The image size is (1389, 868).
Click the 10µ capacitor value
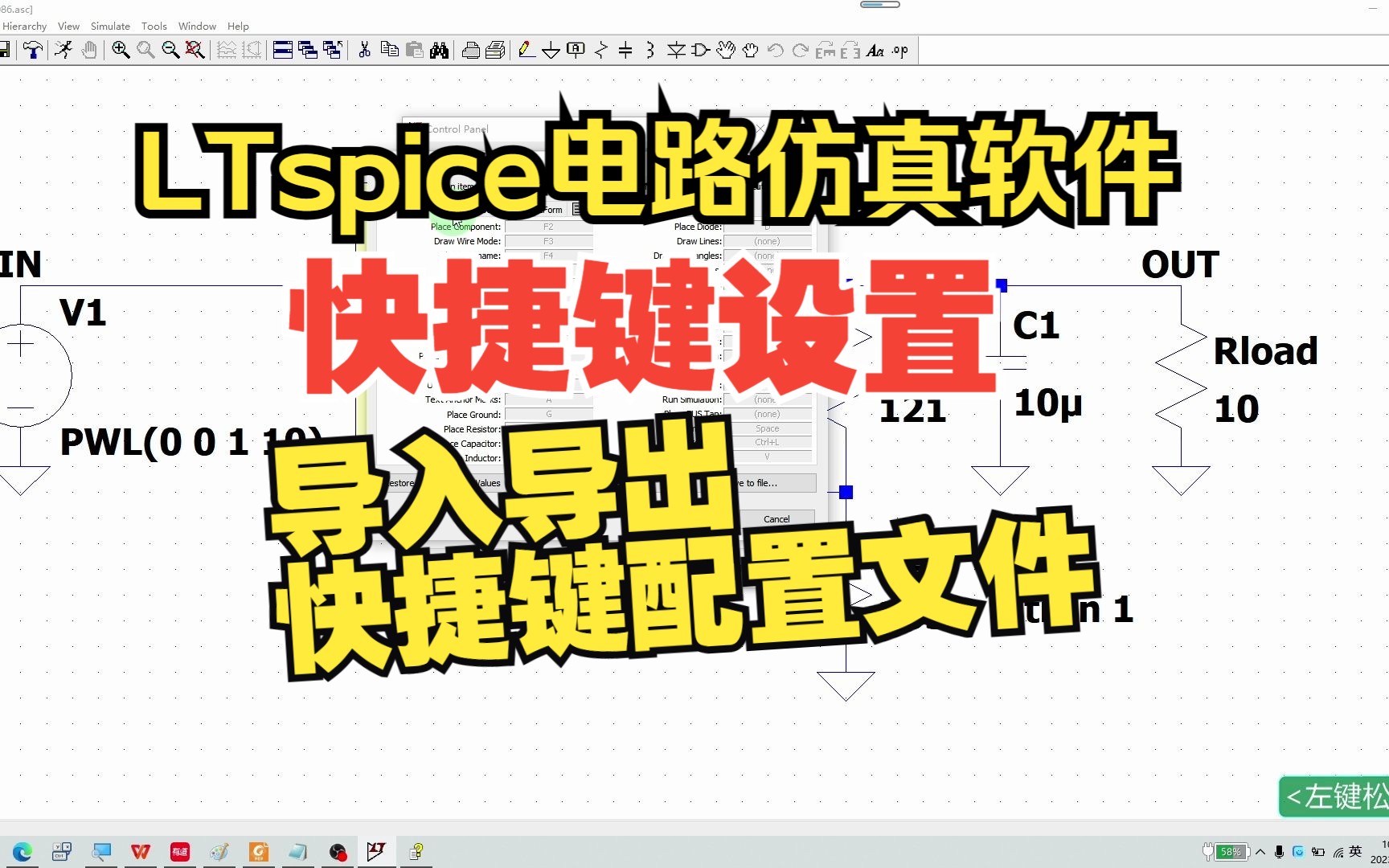pos(1048,403)
